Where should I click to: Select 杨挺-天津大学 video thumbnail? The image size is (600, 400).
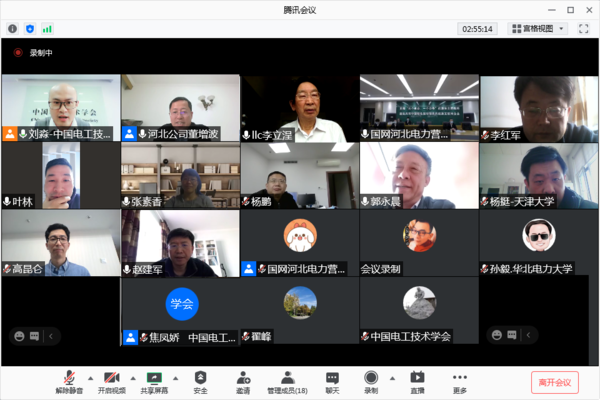pos(538,176)
